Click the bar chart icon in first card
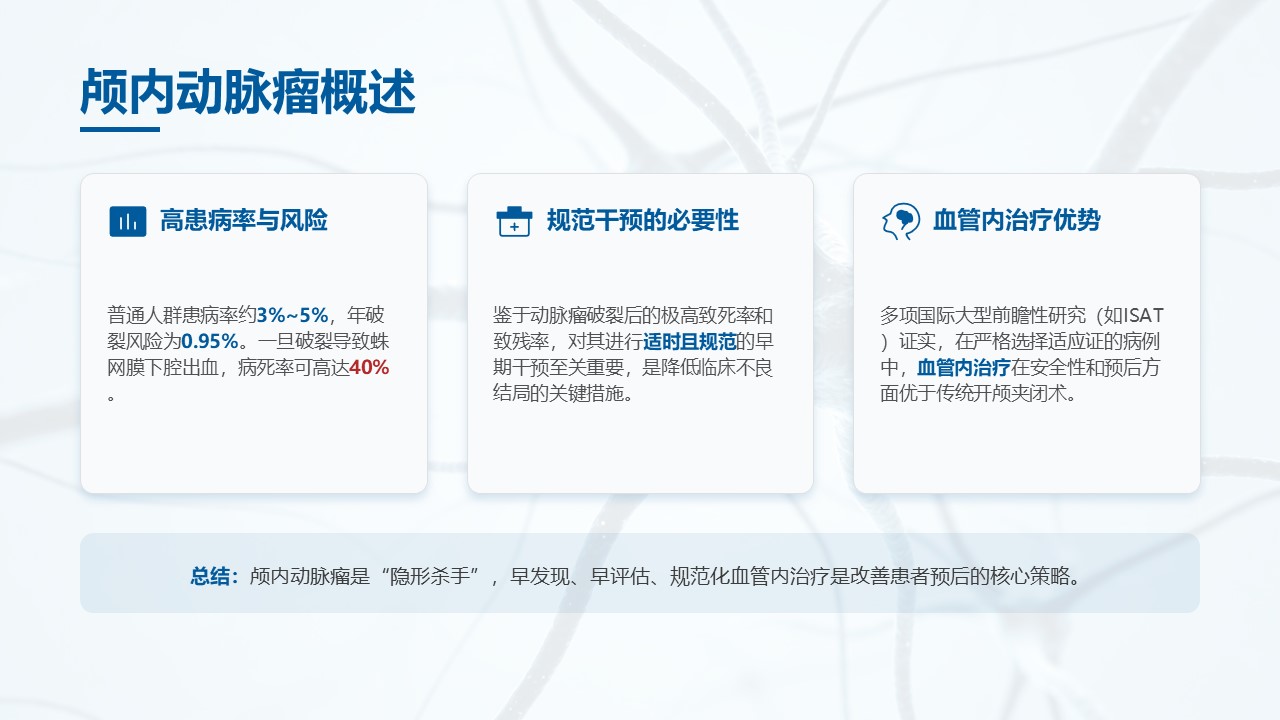The width and height of the screenshot is (1280, 720). coord(127,221)
